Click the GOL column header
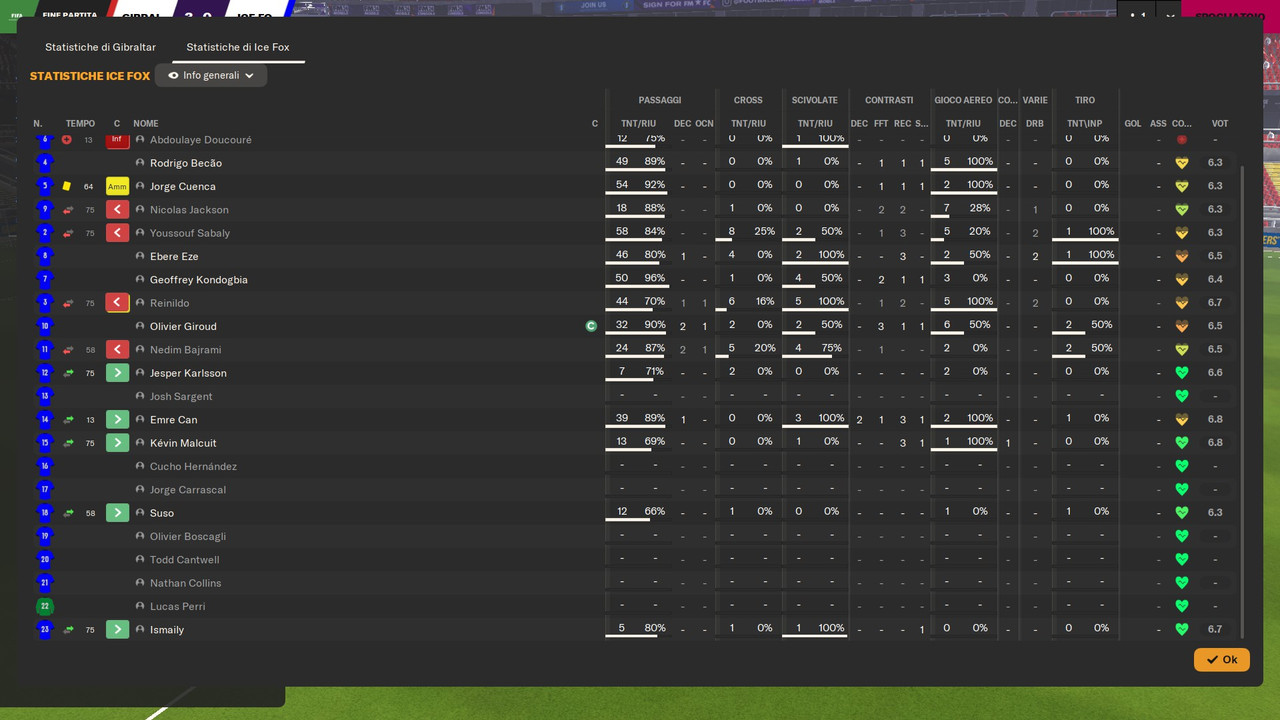Screen dimensions: 1280x720 tap(1133, 124)
